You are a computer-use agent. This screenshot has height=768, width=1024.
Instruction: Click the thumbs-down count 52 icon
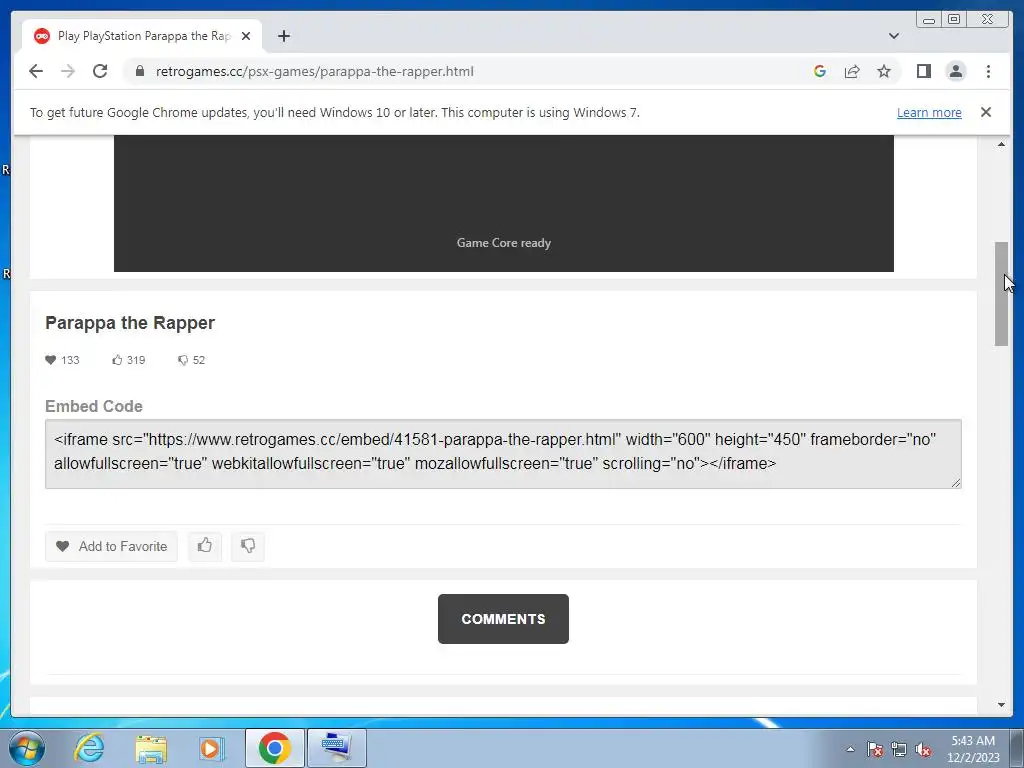click(x=183, y=360)
